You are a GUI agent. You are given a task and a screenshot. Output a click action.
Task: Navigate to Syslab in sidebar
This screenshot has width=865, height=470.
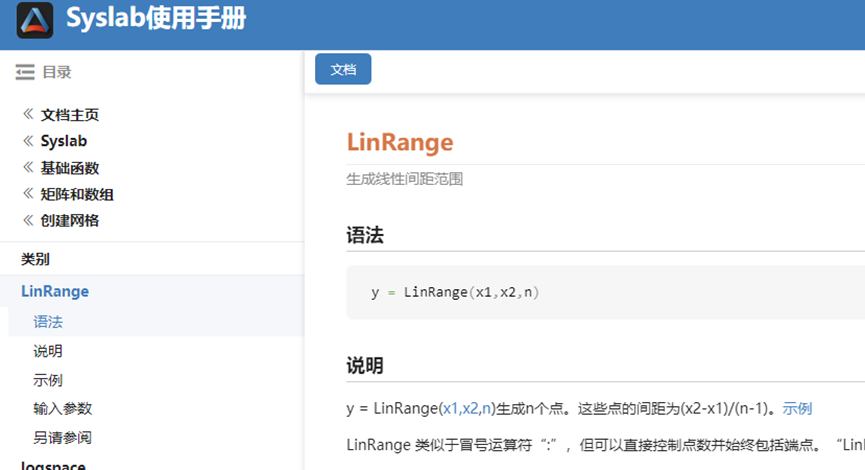pos(64,141)
